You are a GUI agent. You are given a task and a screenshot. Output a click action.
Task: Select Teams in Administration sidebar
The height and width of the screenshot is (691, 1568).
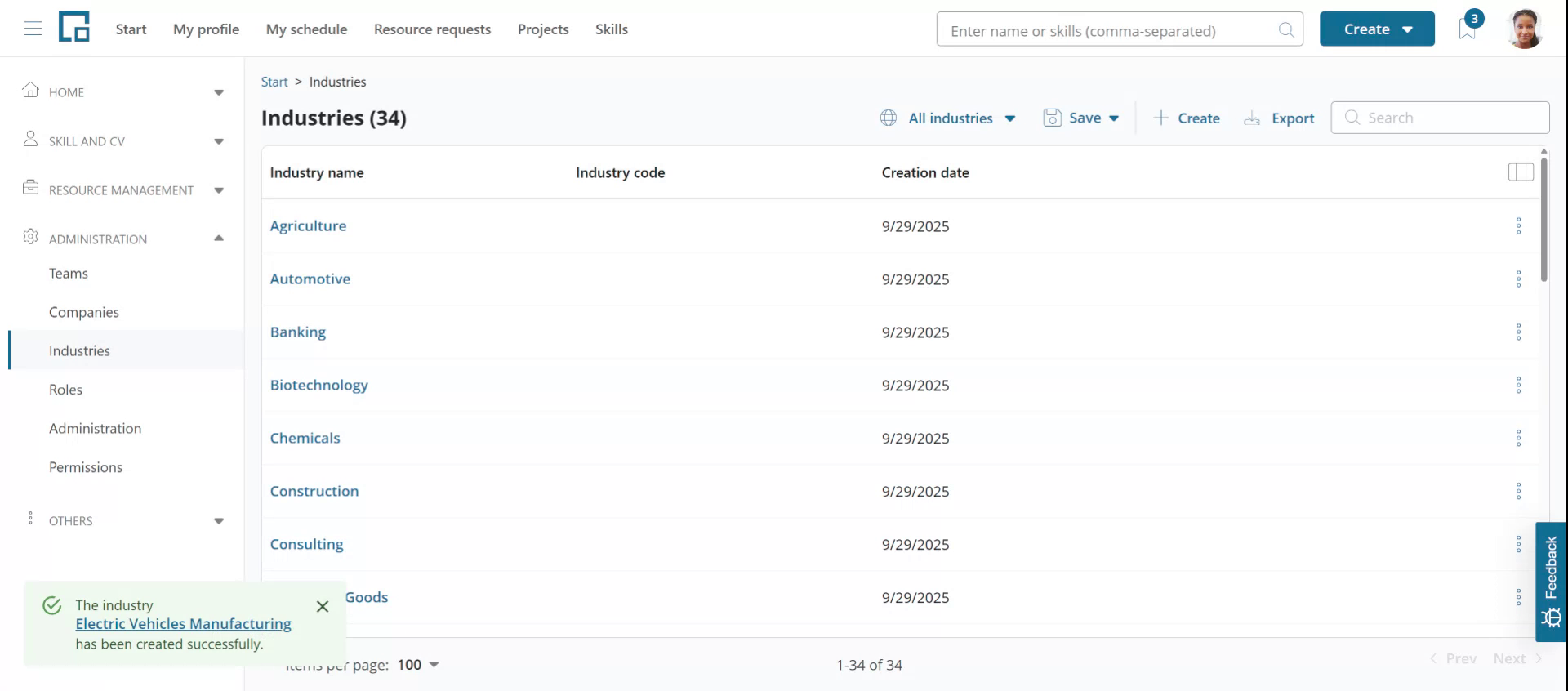tap(69, 274)
